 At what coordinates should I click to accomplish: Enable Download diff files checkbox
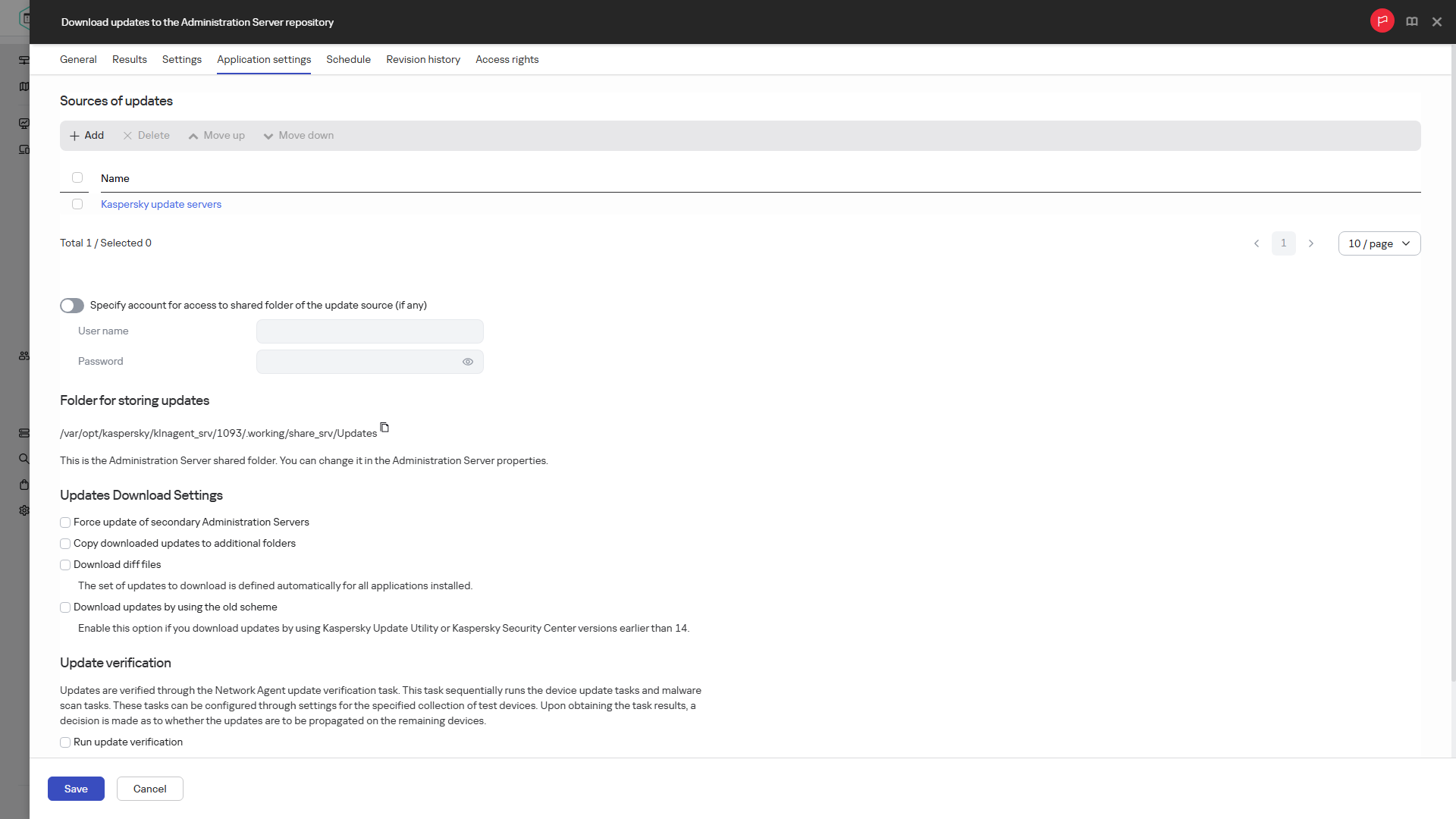(x=65, y=565)
